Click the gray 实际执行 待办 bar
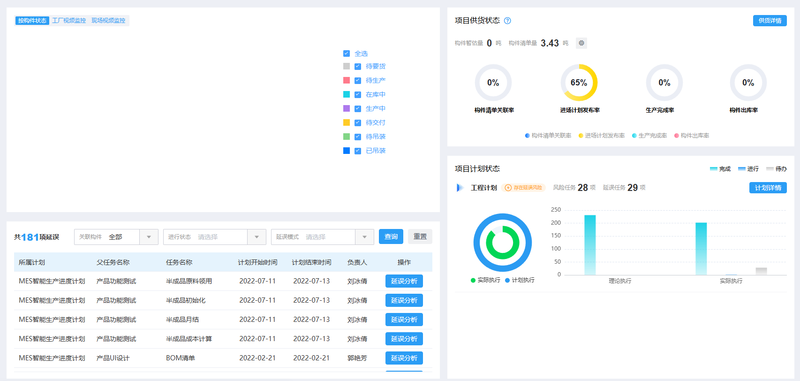Viewport: 800px width, 381px height. (x=761, y=271)
